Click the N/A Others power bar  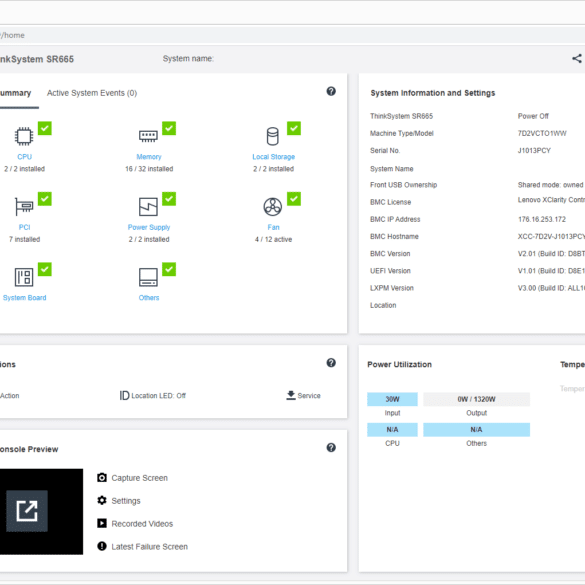point(476,430)
